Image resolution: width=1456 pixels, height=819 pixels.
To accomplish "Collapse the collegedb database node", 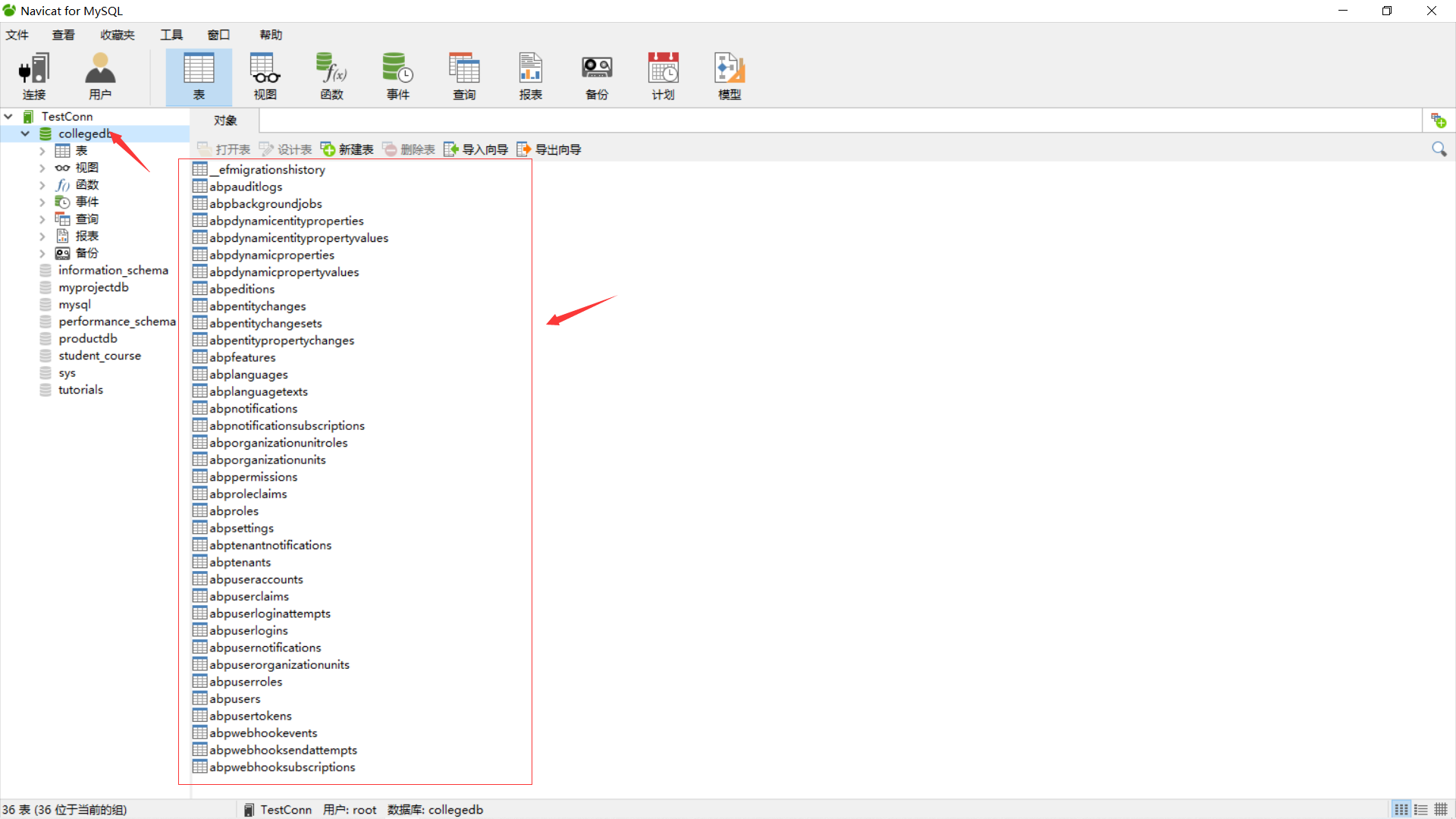I will point(25,133).
